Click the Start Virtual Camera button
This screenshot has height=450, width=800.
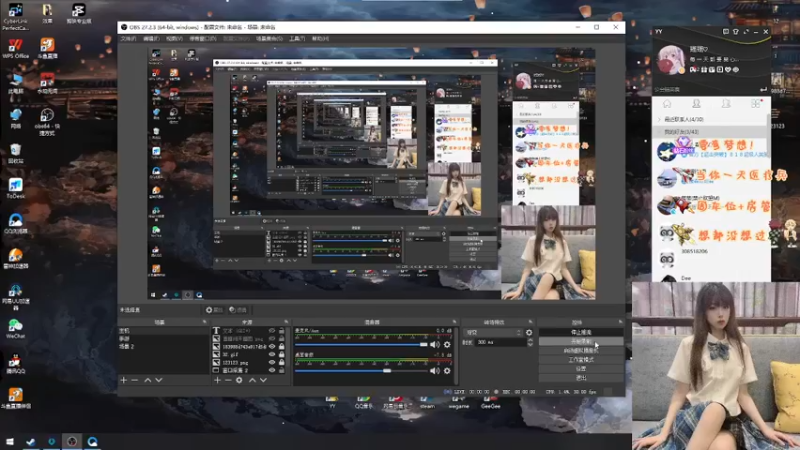tap(581, 351)
